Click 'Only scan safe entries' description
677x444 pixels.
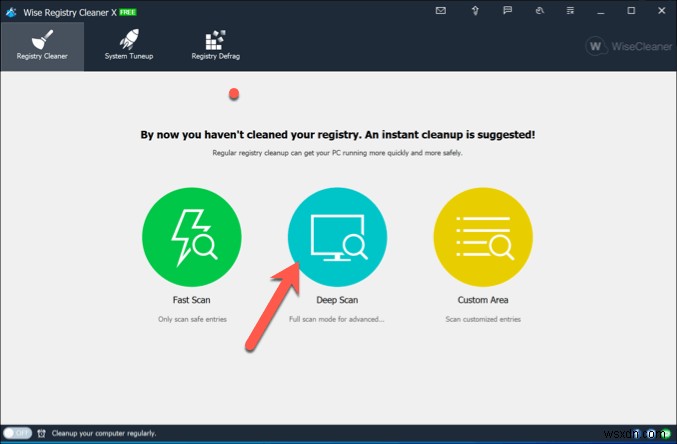pyautogui.click(x=192, y=319)
